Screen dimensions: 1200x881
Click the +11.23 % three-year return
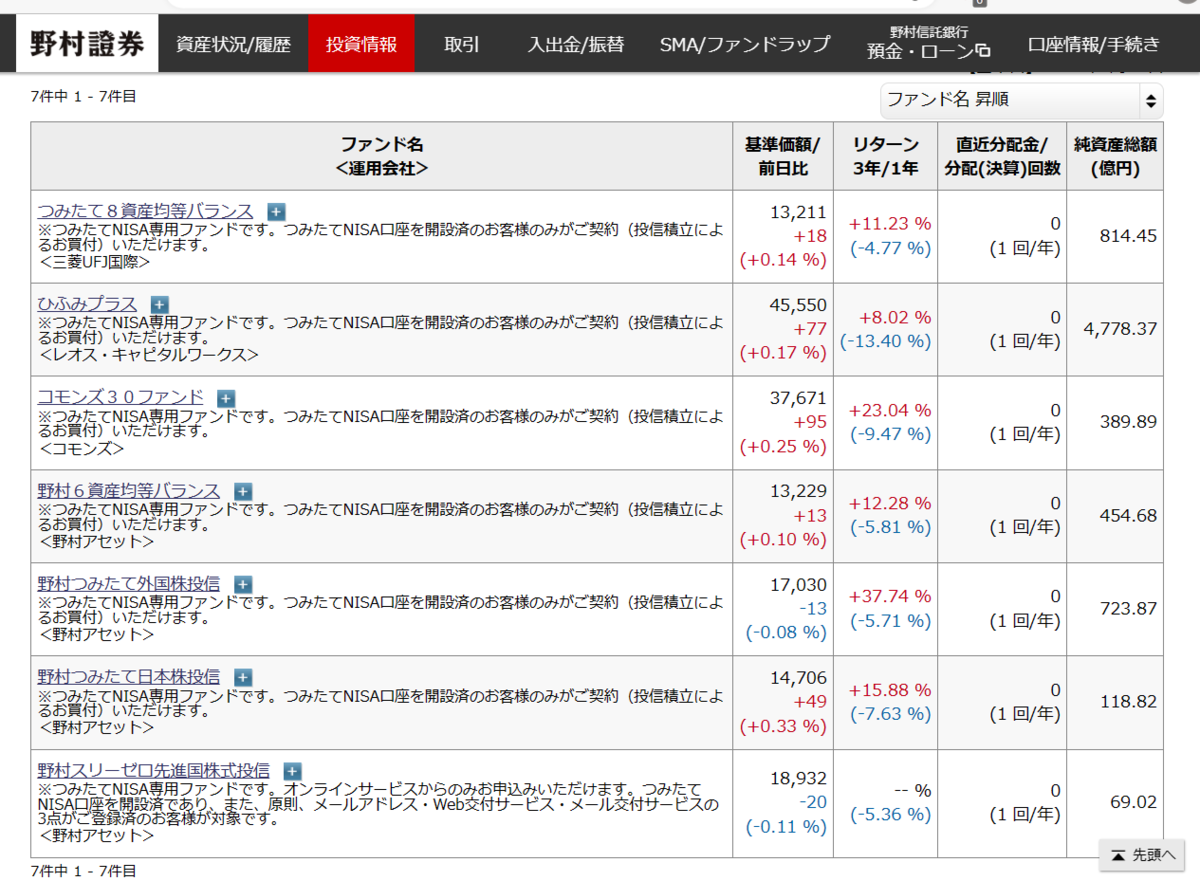[x=890, y=224]
